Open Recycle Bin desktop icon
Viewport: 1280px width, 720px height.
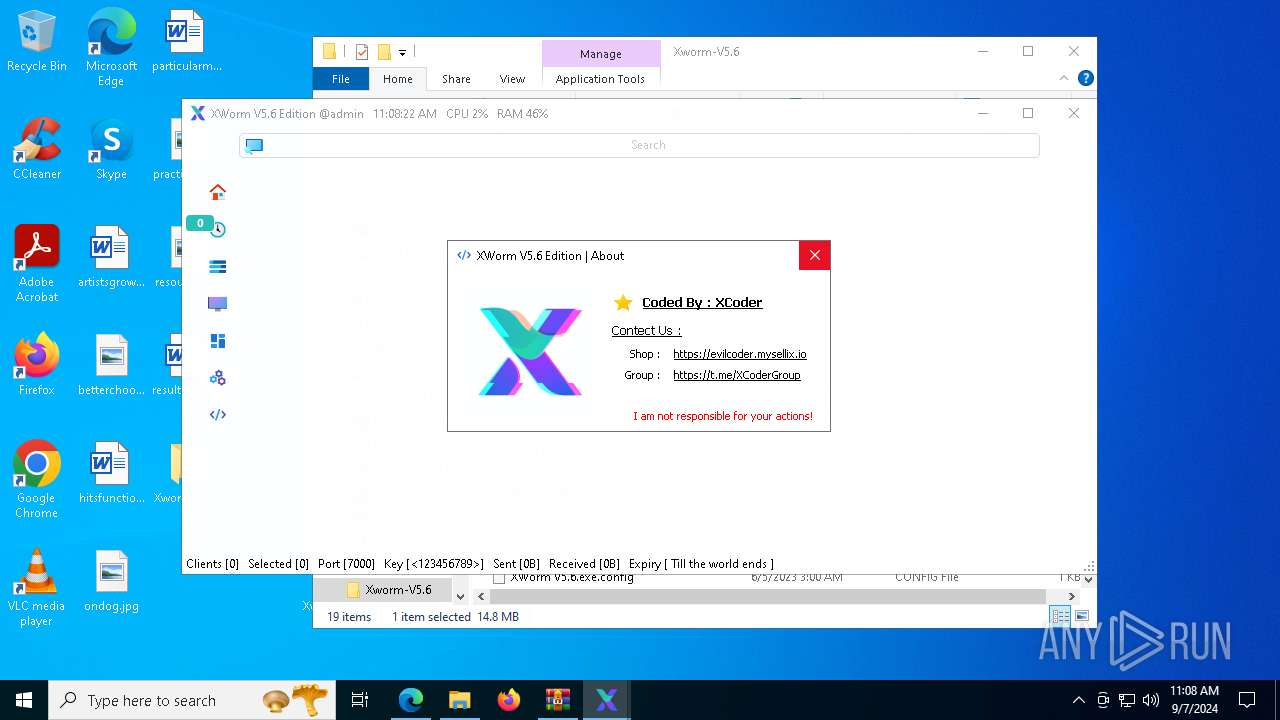coord(37,42)
